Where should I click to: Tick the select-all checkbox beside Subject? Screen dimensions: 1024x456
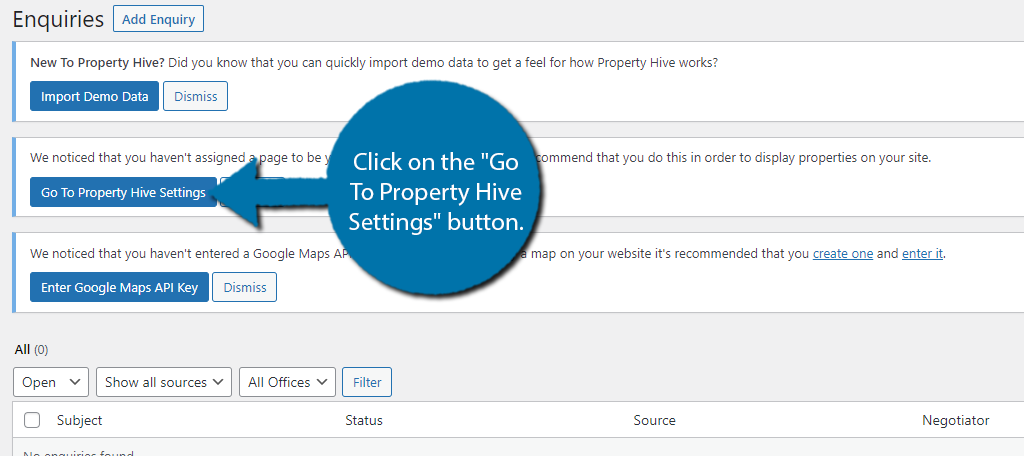click(x=32, y=420)
